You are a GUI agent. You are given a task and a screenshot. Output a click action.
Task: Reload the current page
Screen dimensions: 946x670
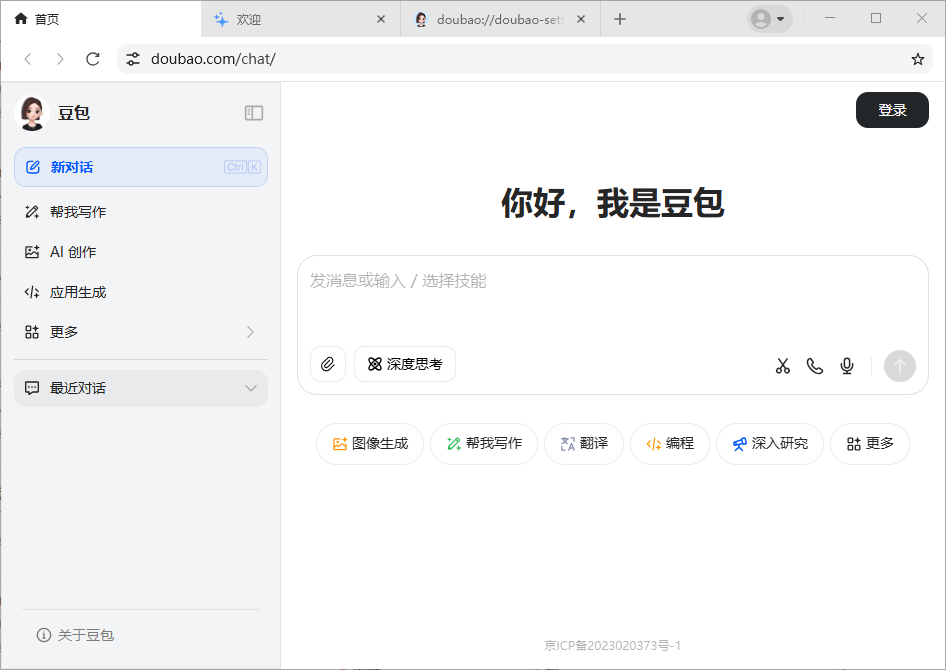92,59
